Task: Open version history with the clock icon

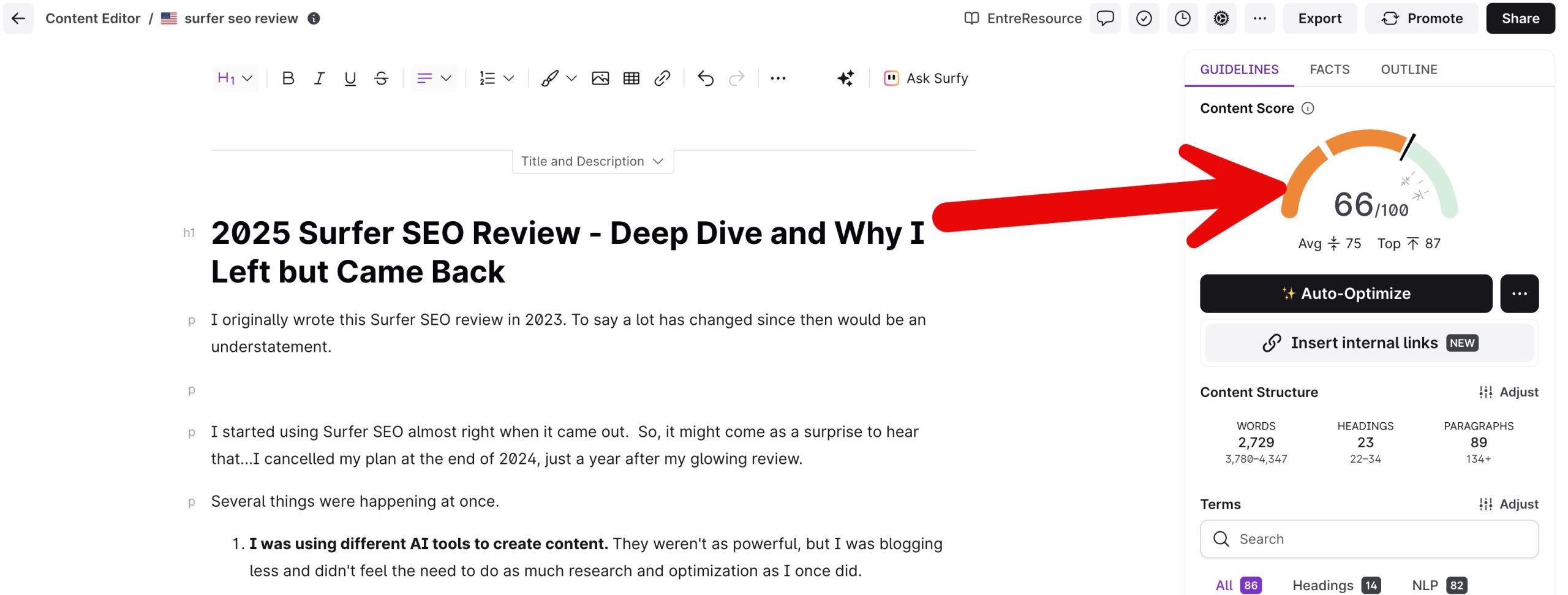Action: [1182, 18]
